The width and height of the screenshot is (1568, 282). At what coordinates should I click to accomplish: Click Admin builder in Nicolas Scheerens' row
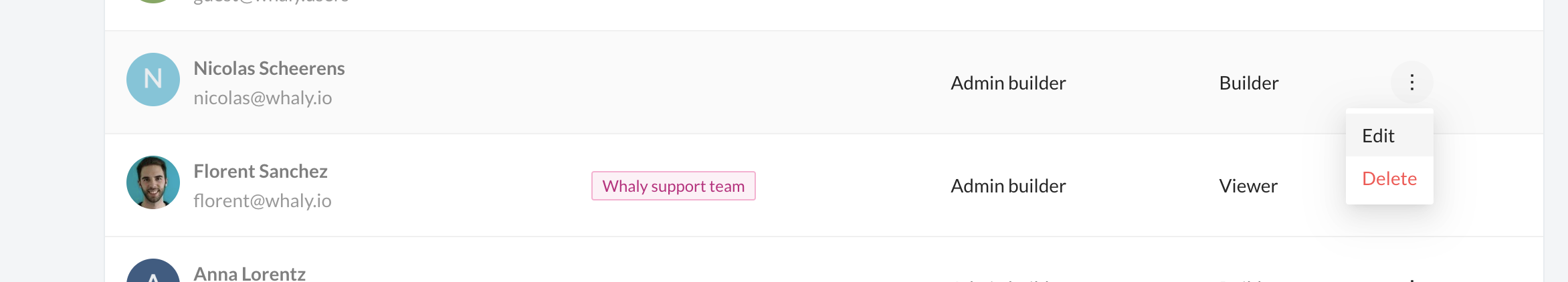tap(1008, 83)
